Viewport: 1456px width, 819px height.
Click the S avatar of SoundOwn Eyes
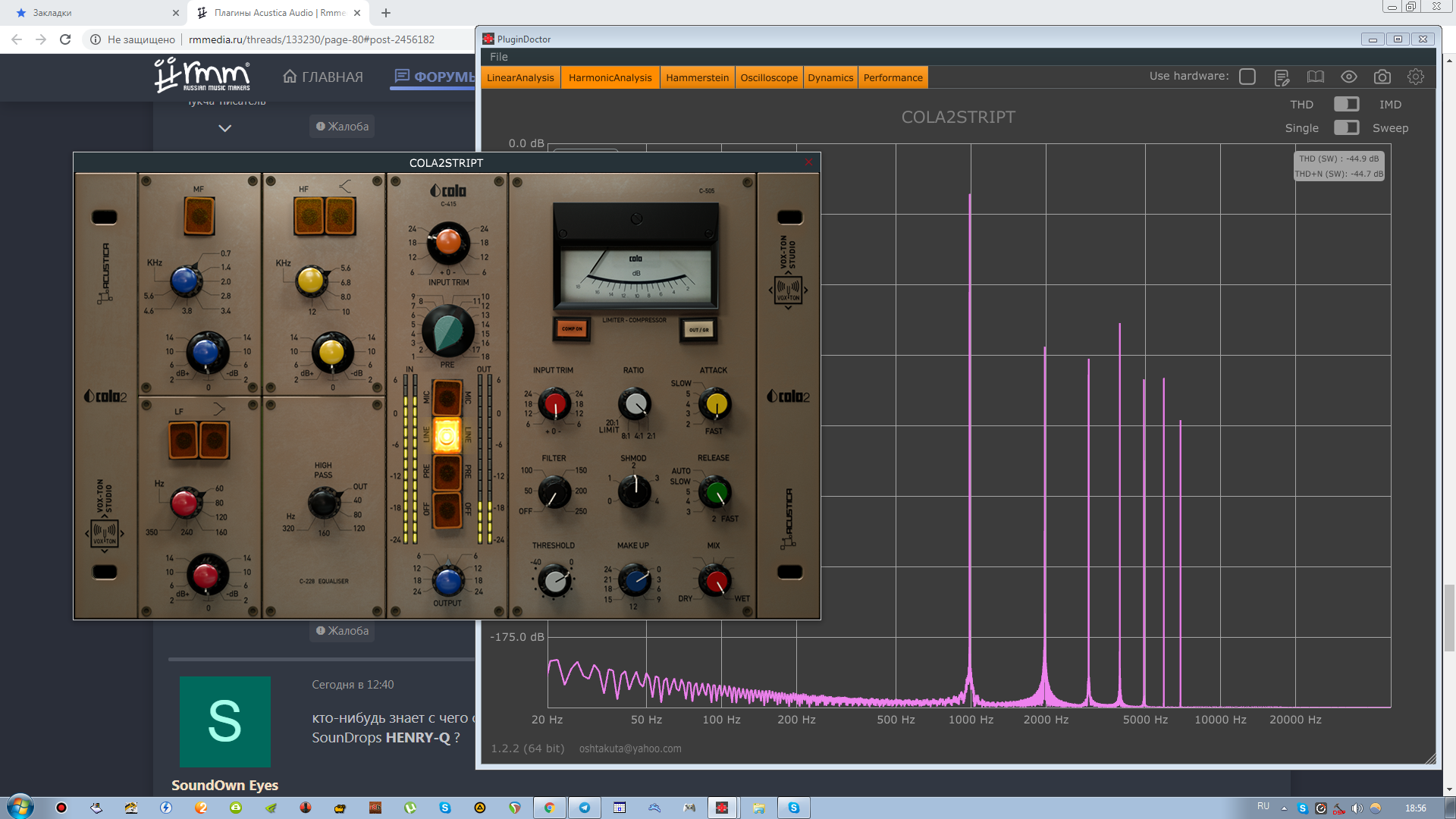coord(224,721)
